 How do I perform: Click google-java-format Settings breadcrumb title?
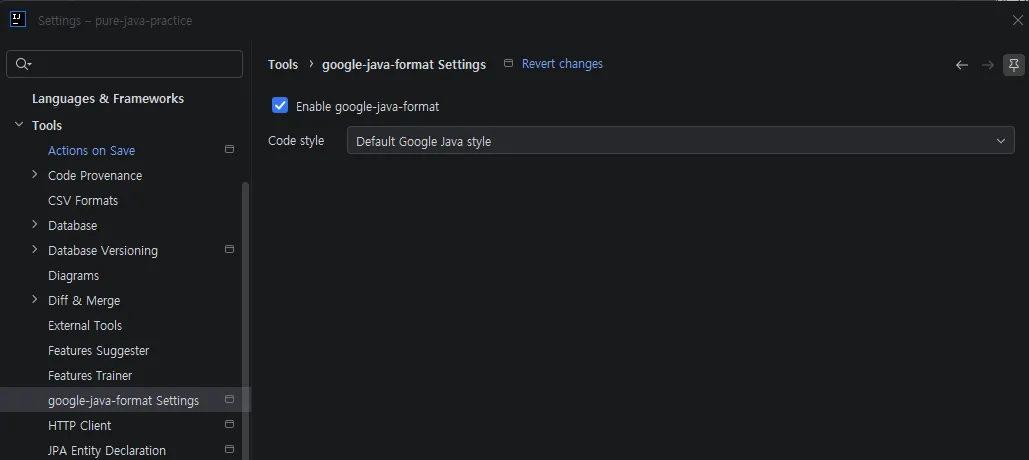(404, 64)
